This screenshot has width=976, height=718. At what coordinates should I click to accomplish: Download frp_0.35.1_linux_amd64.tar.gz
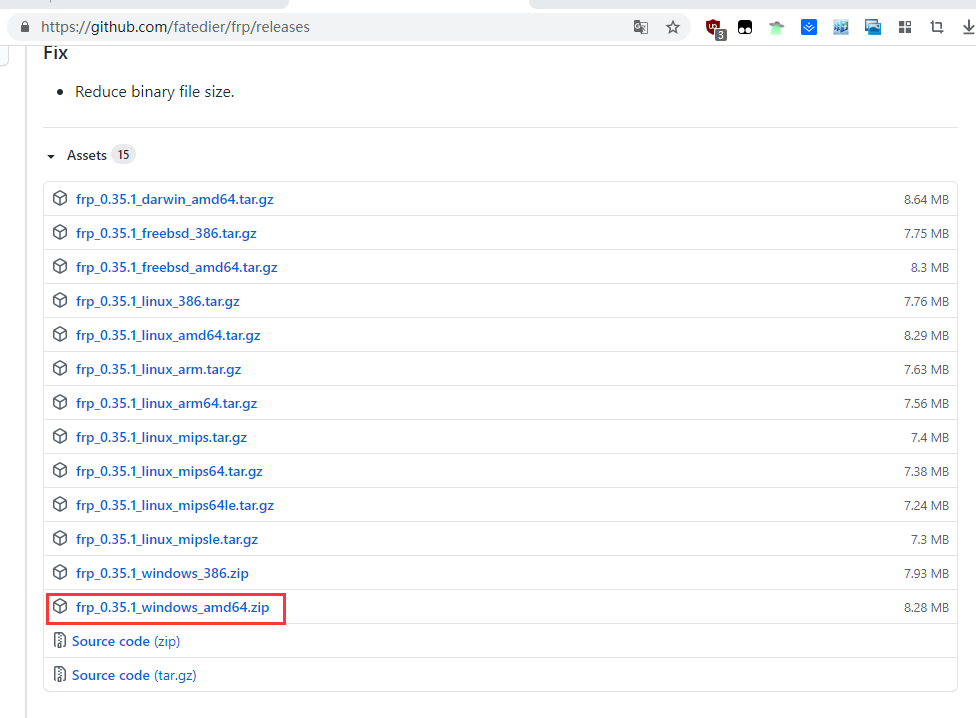pos(168,335)
